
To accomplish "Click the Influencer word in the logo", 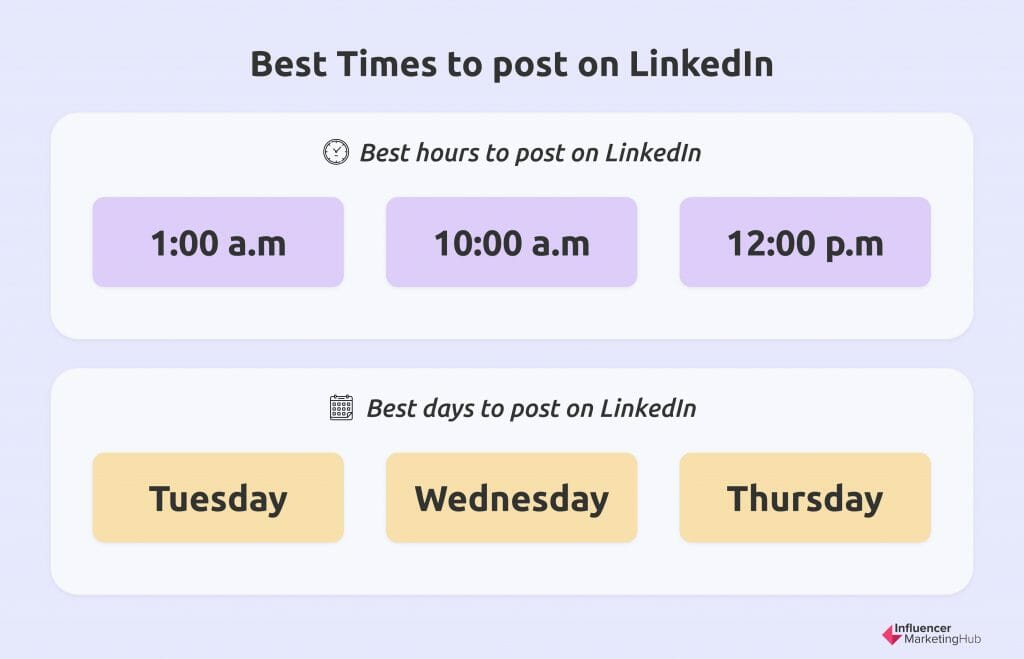I will click(923, 628).
